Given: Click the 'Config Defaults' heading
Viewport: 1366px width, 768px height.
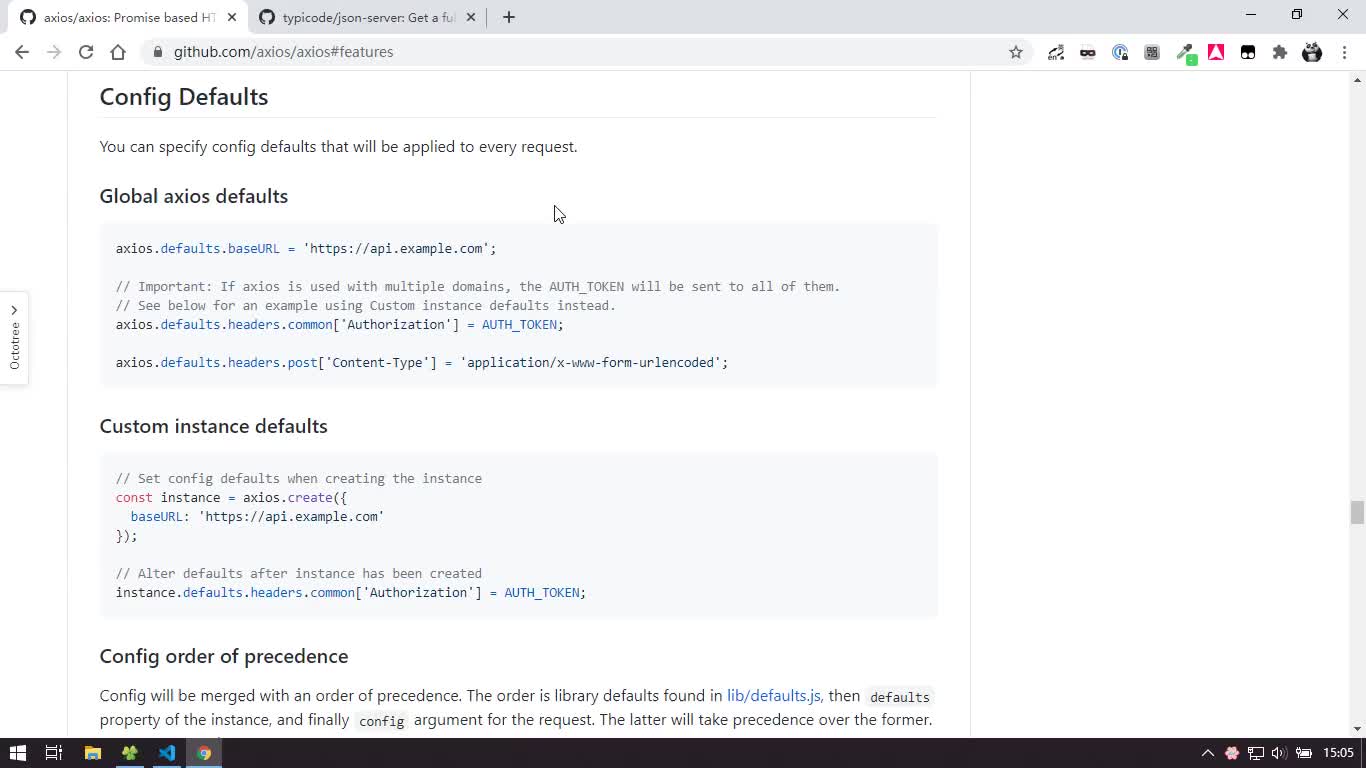Looking at the screenshot, I should point(184,97).
